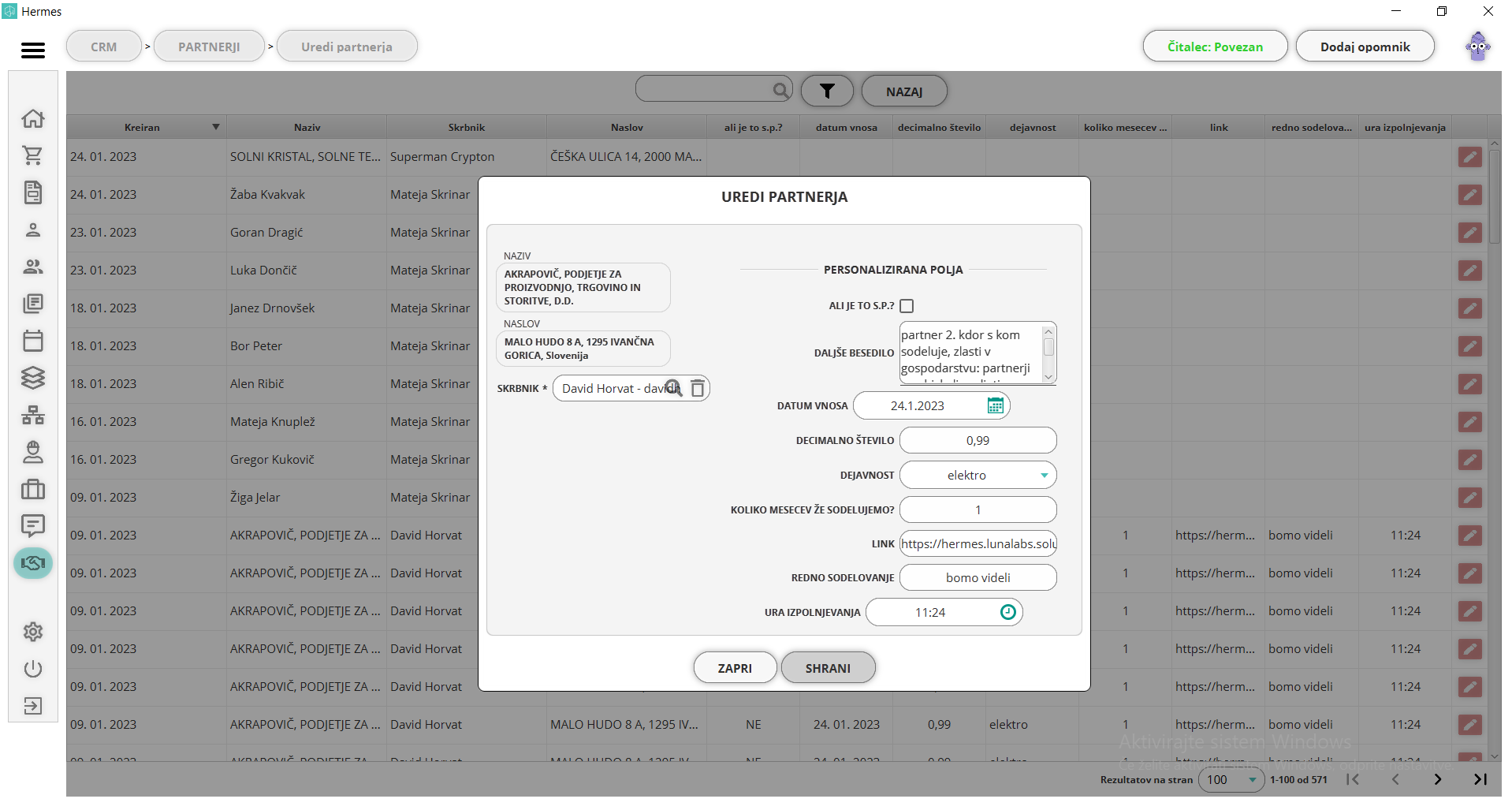This screenshot has height=810, width=1512.
Task: Click the table vertical scrollbar thumb
Action: coord(1495,197)
